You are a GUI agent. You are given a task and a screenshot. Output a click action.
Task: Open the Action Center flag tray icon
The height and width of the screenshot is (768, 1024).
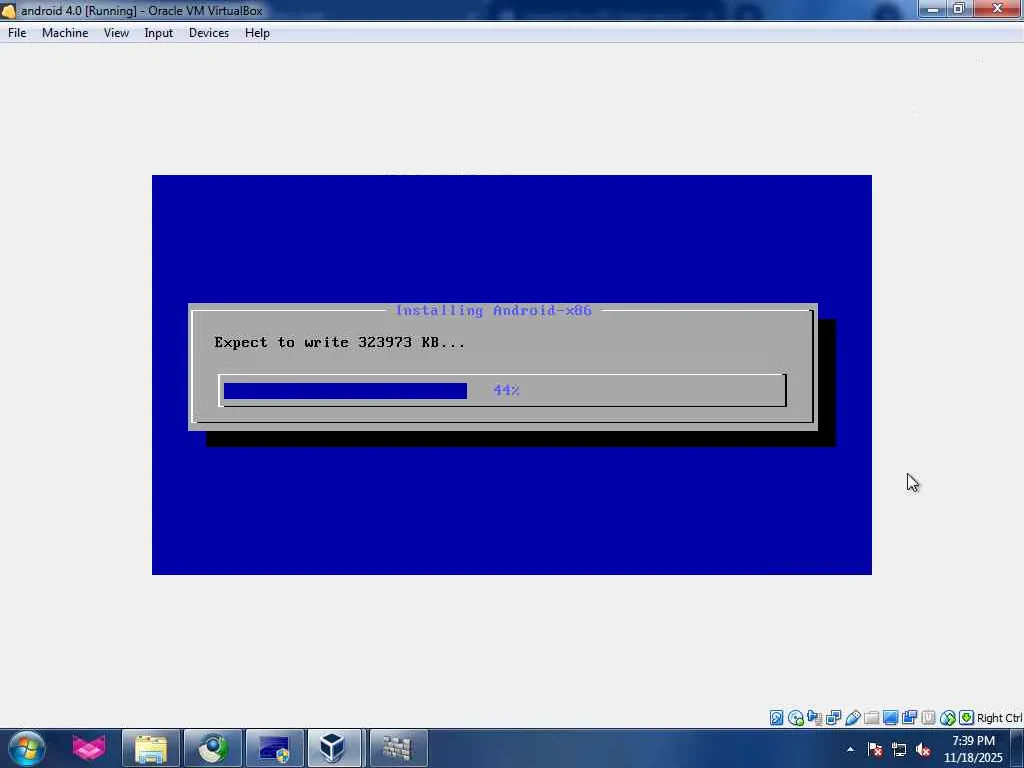(875, 750)
